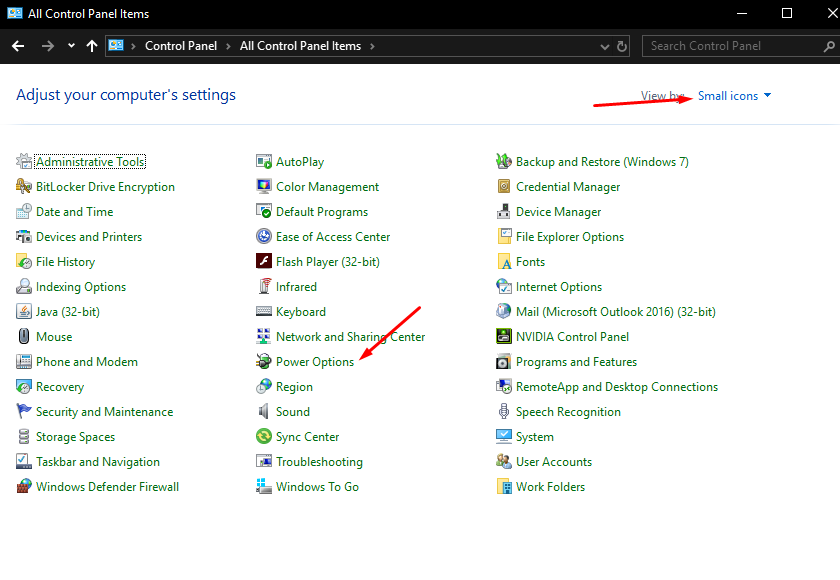Screen dimensions: 840x580
Task: Open the address bar history dropdown arrow
Action: pyautogui.click(x=604, y=46)
